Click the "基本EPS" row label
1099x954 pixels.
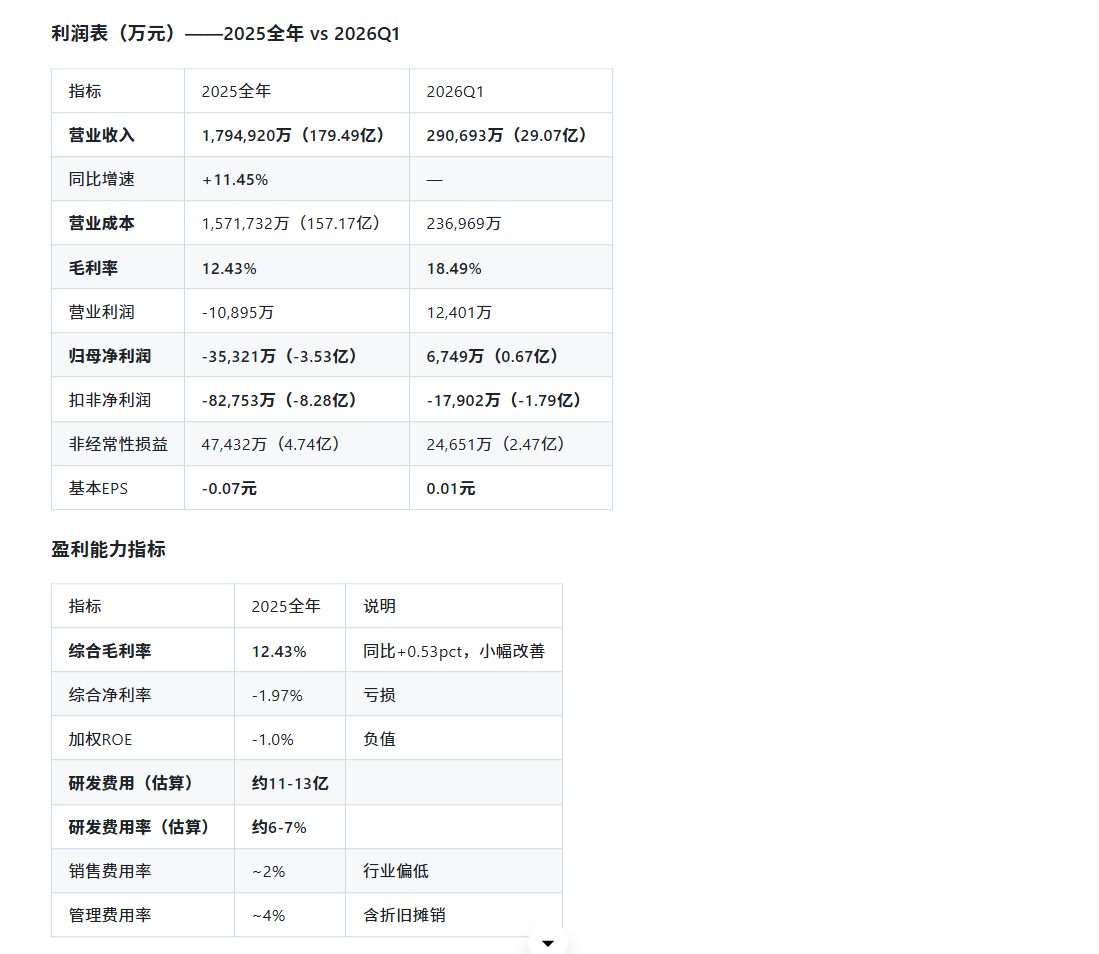coord(98,489)
